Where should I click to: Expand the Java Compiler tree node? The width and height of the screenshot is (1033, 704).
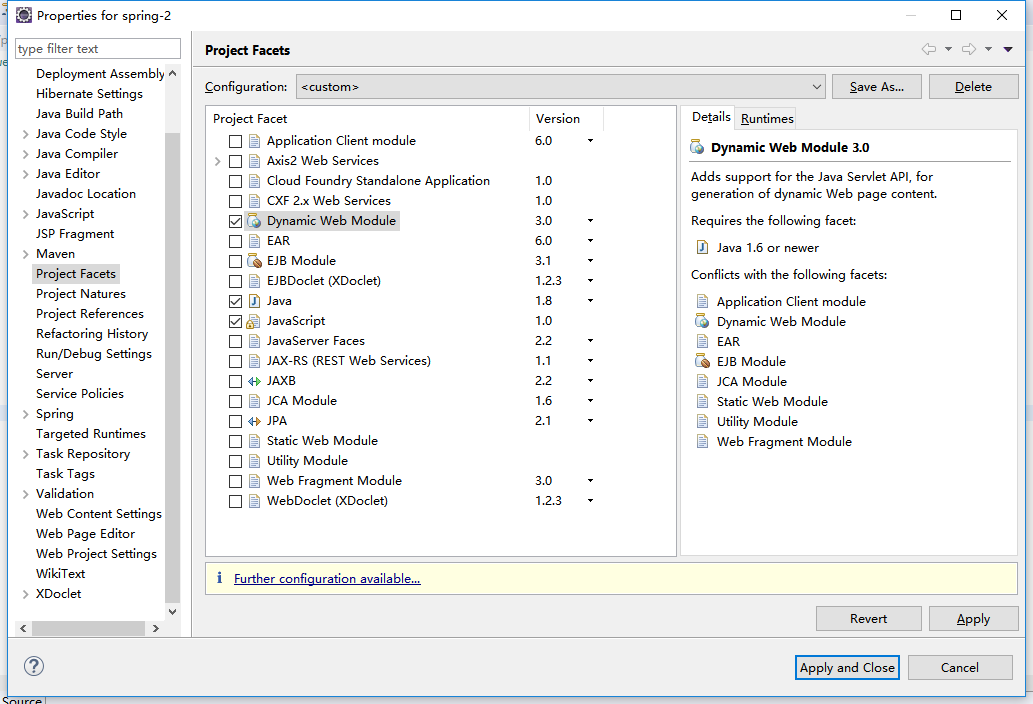point(26,154)
